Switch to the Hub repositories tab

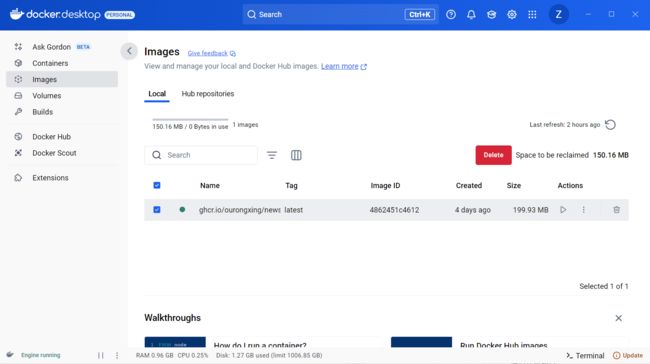(x=208, y=94)
